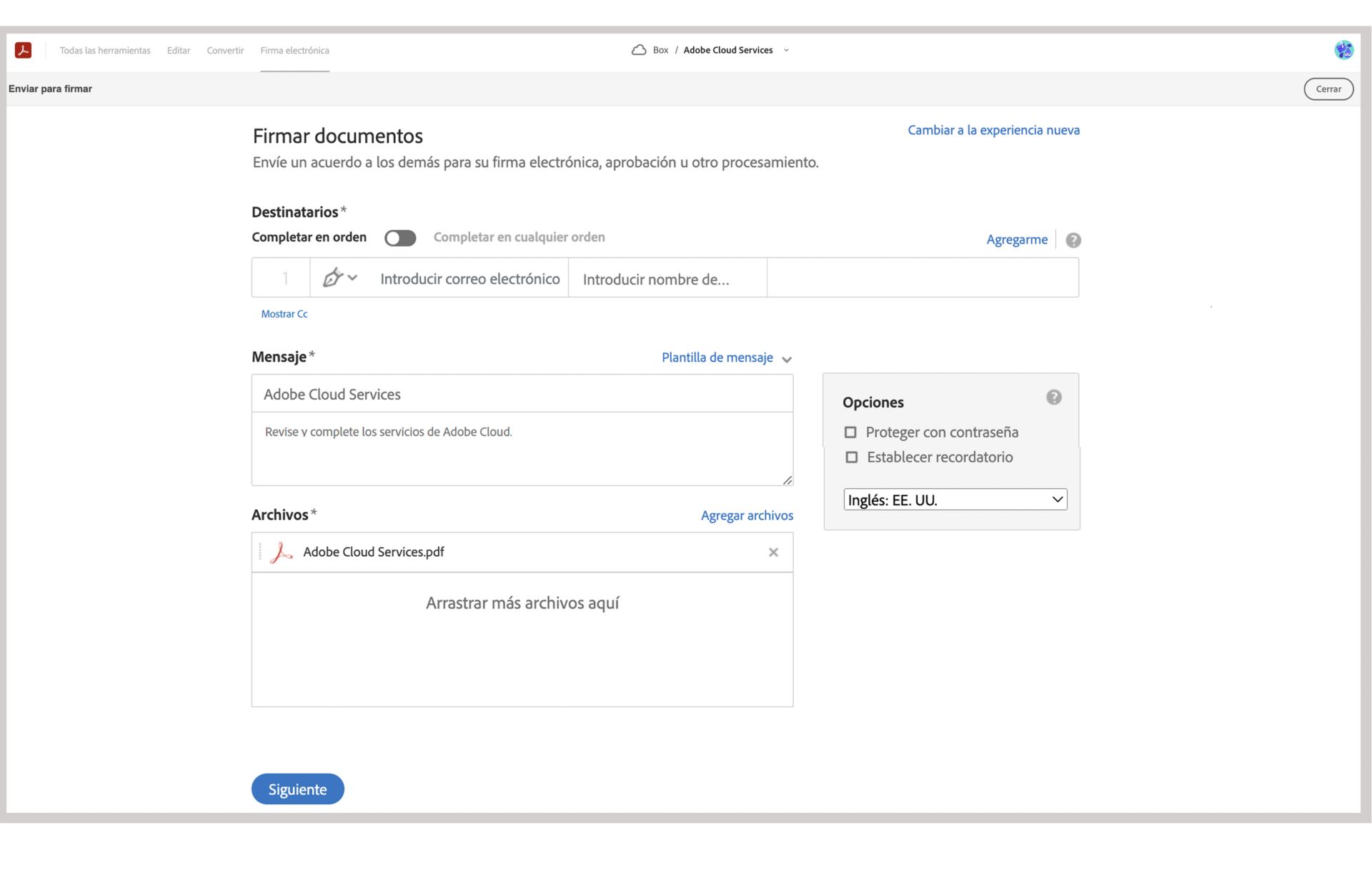Open Todas las herramientas menu
This screenshot has width=1372, height=885.
[105, 51]
